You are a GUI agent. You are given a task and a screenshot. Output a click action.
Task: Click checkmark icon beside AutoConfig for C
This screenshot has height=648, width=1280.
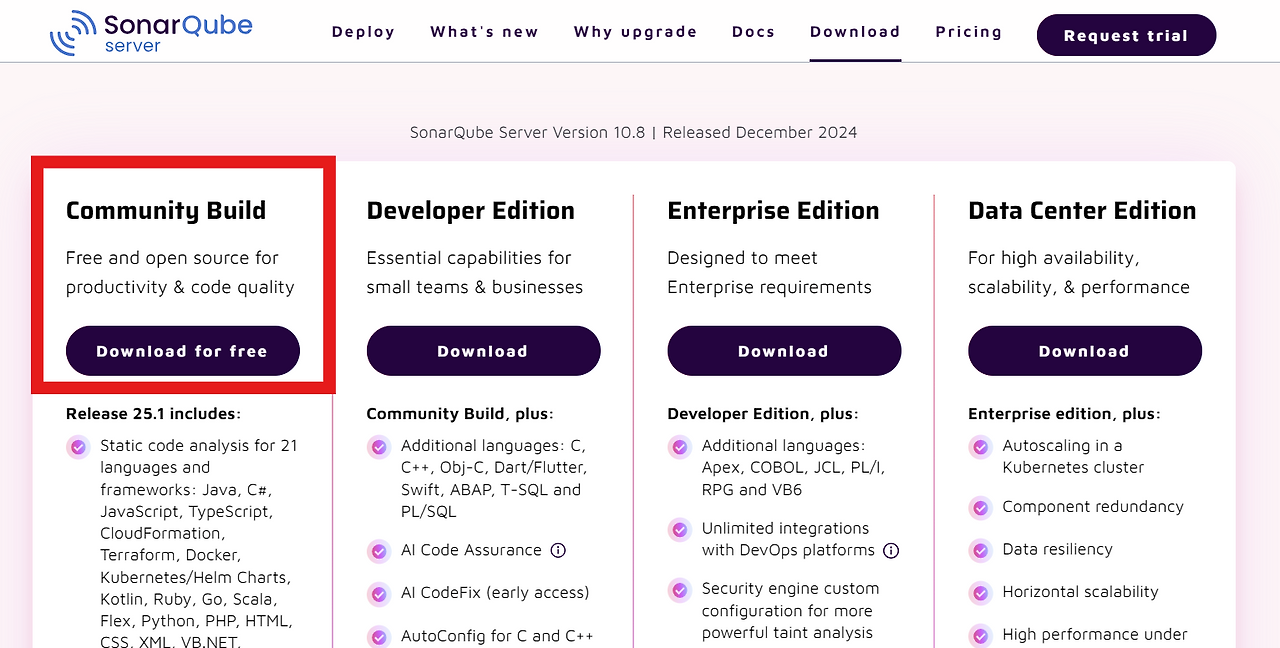coord(379,637)
